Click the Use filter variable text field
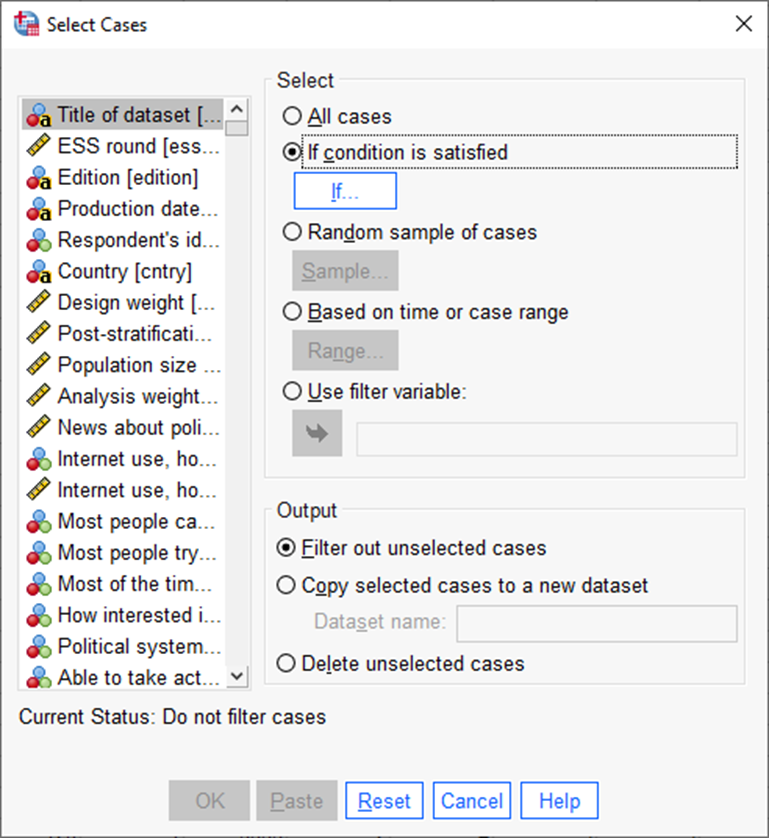This screenshot has width=769, height=838. (x=546, y=440)
